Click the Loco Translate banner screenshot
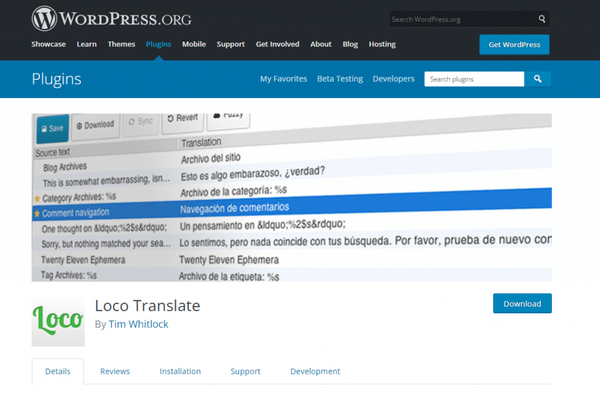 292,198
